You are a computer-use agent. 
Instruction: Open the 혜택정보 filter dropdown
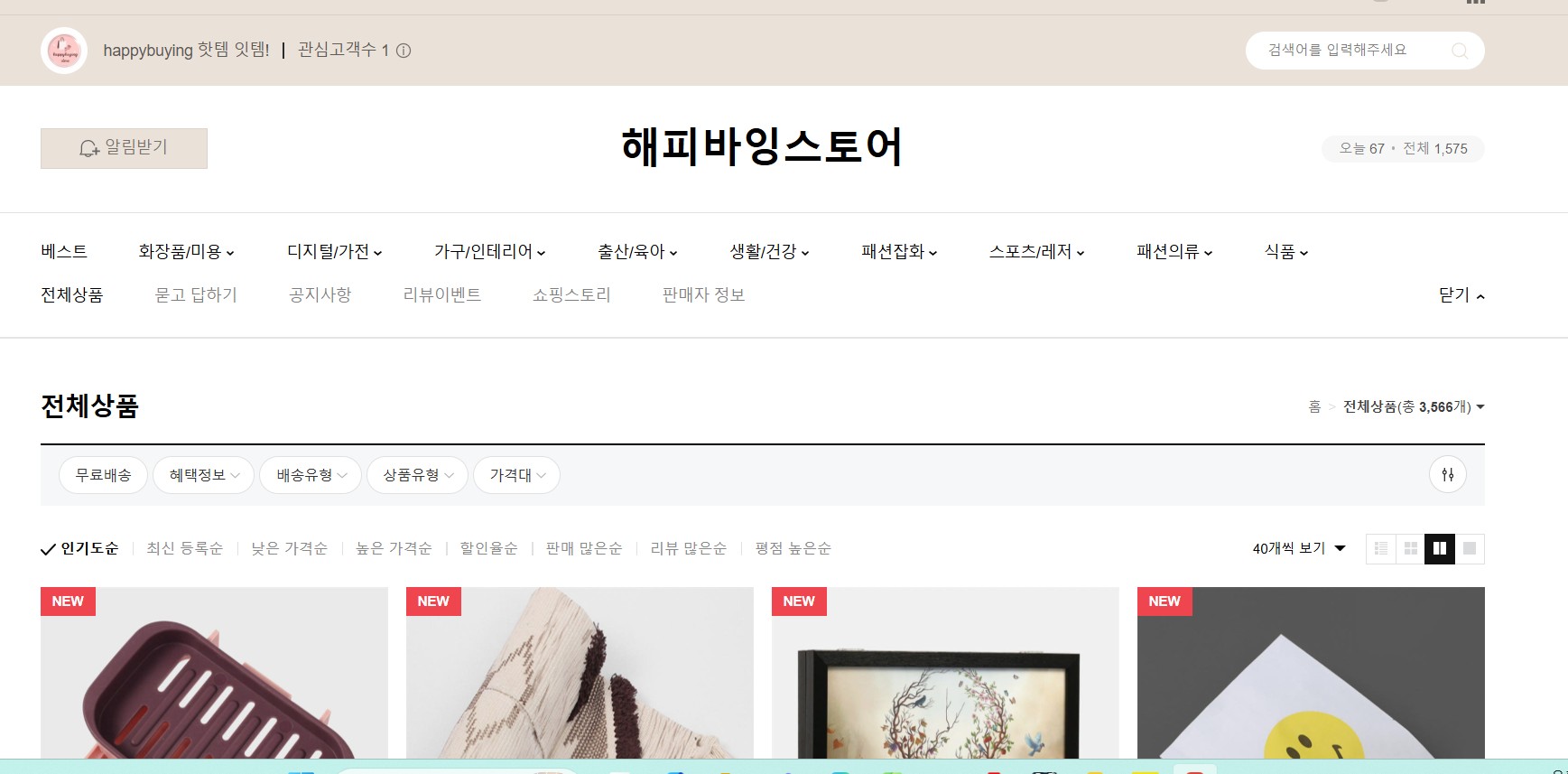point(205,475)
